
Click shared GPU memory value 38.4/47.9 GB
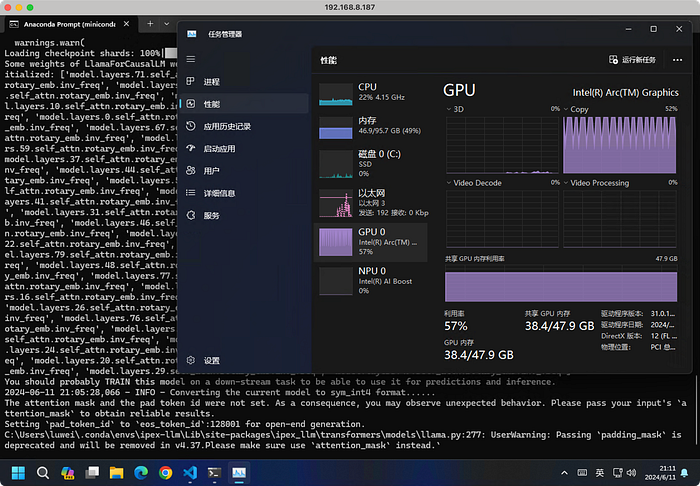coord(559,326)
